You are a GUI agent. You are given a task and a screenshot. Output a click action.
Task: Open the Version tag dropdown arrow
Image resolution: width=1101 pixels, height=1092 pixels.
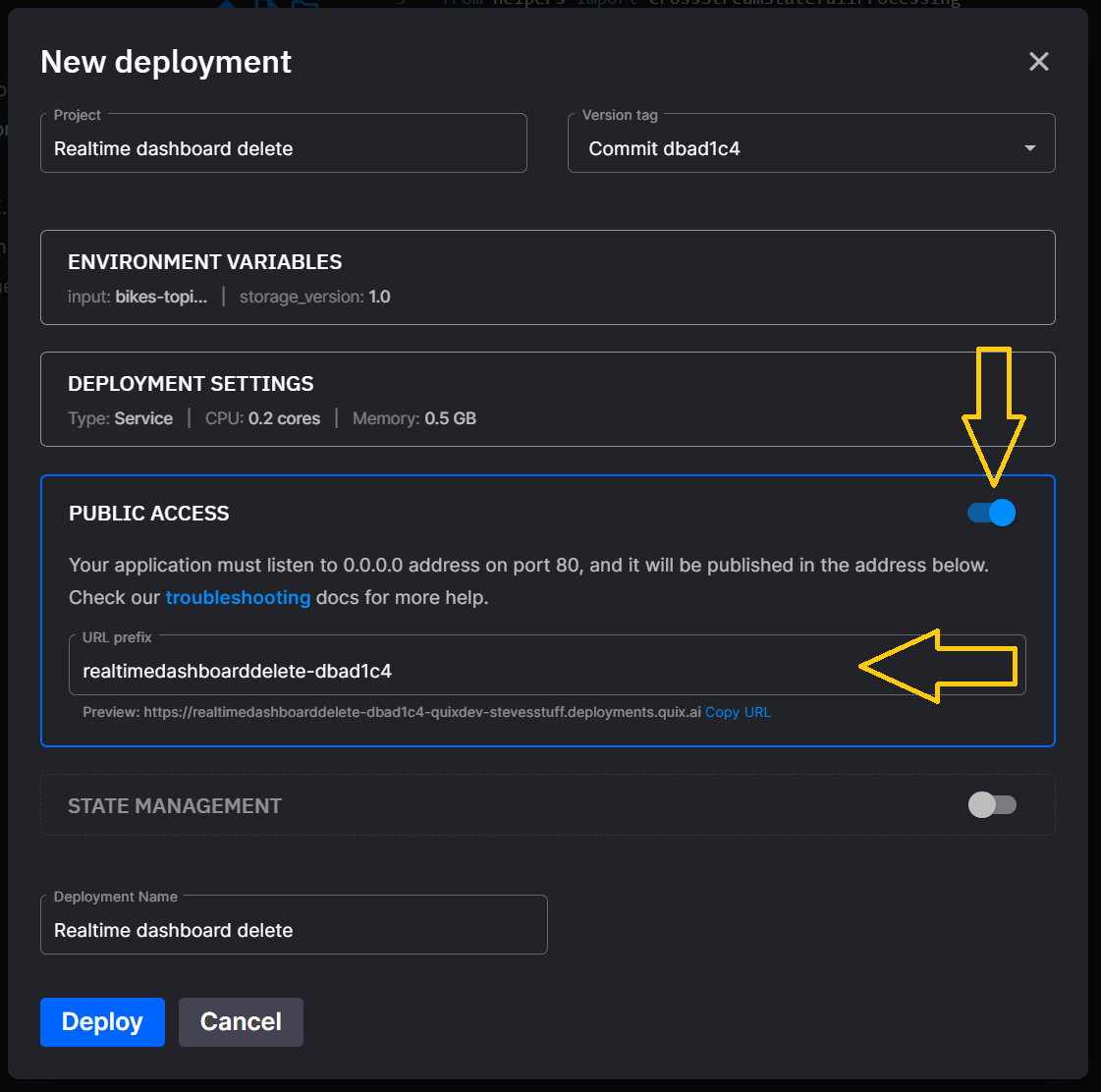(x=1029, y=148)
